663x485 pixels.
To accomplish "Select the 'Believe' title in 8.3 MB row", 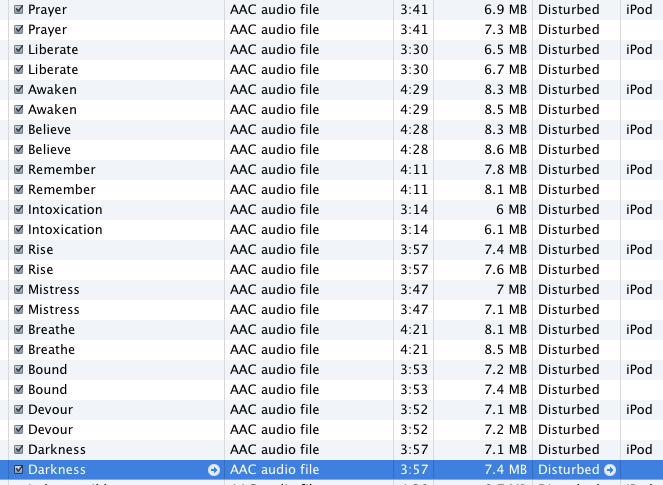I will point(49,129).
